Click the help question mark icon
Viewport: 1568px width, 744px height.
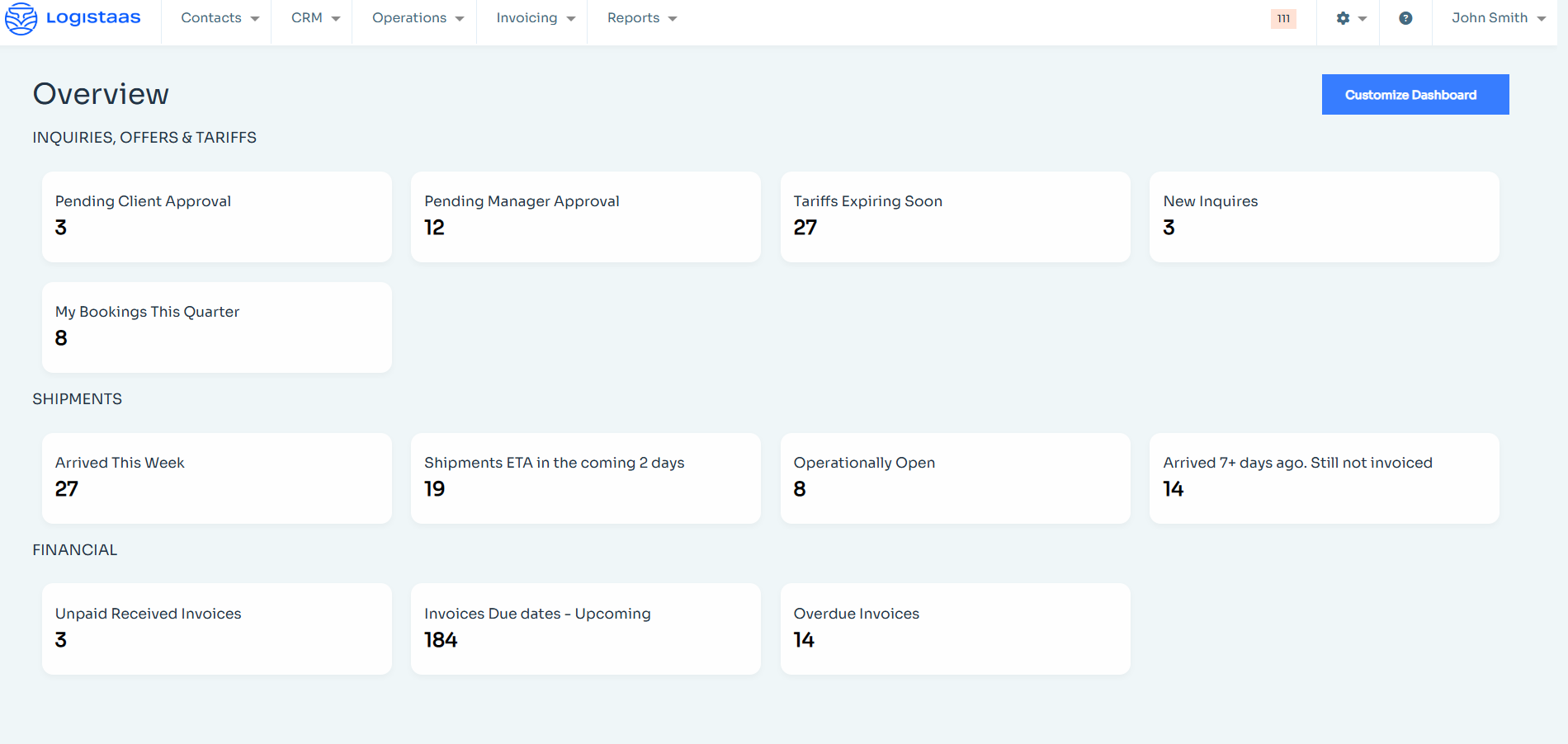tap(1405, 18)
